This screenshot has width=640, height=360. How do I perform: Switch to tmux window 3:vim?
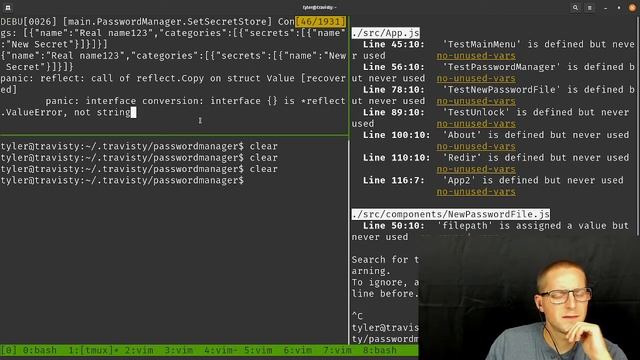(179, 350)
